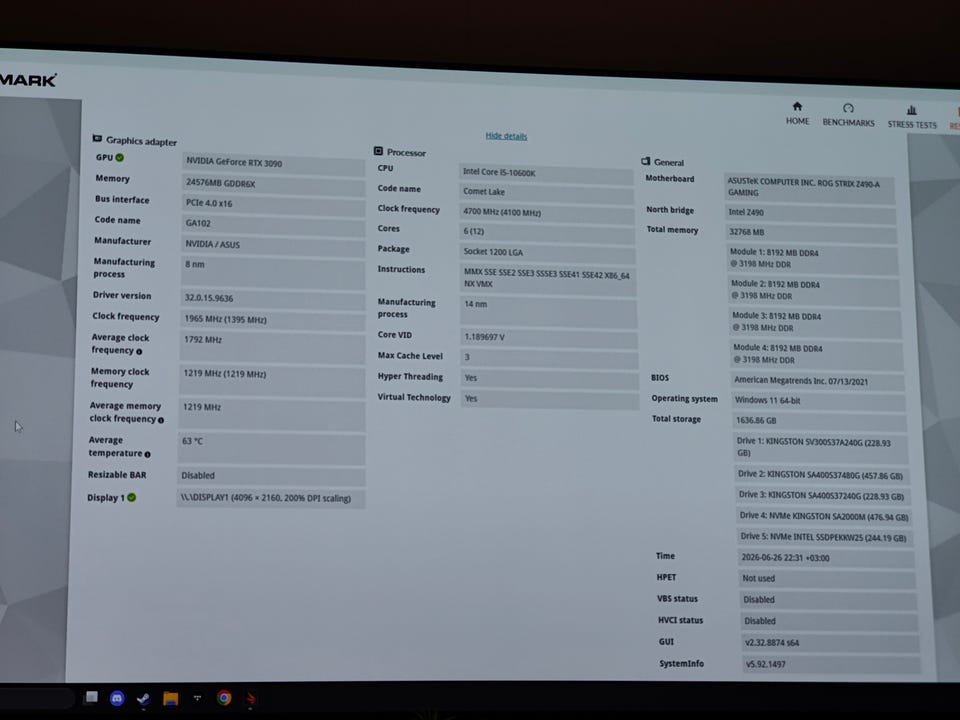Click the green checkmark next to Display 1
Screen dimensions: 960x720
tap(132, 497)
